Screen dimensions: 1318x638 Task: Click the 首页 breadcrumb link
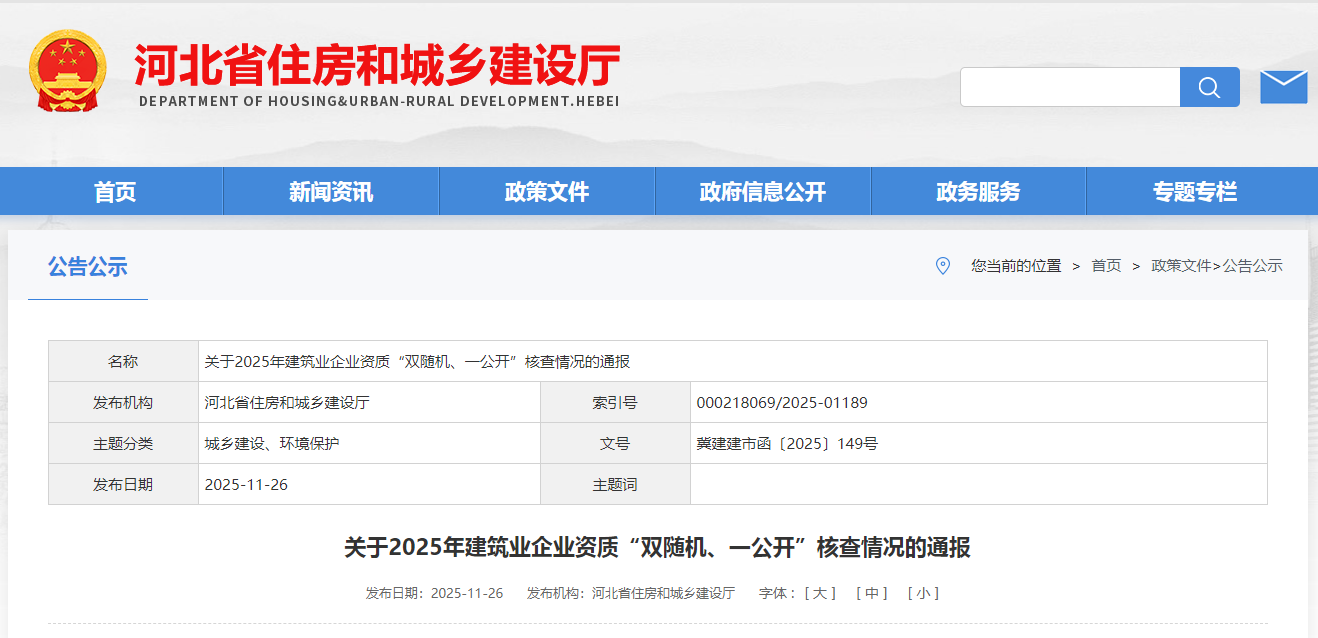click(x=1106, y=266)
